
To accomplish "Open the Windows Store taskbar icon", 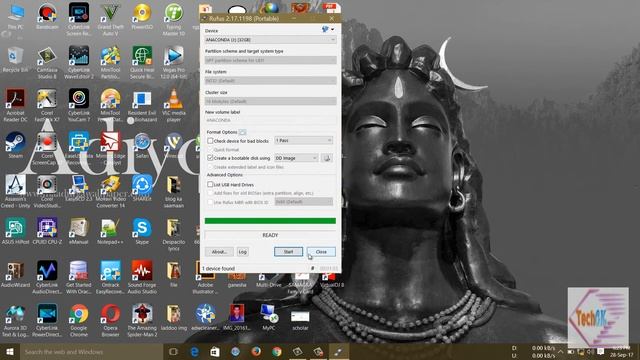I will 215,352.
